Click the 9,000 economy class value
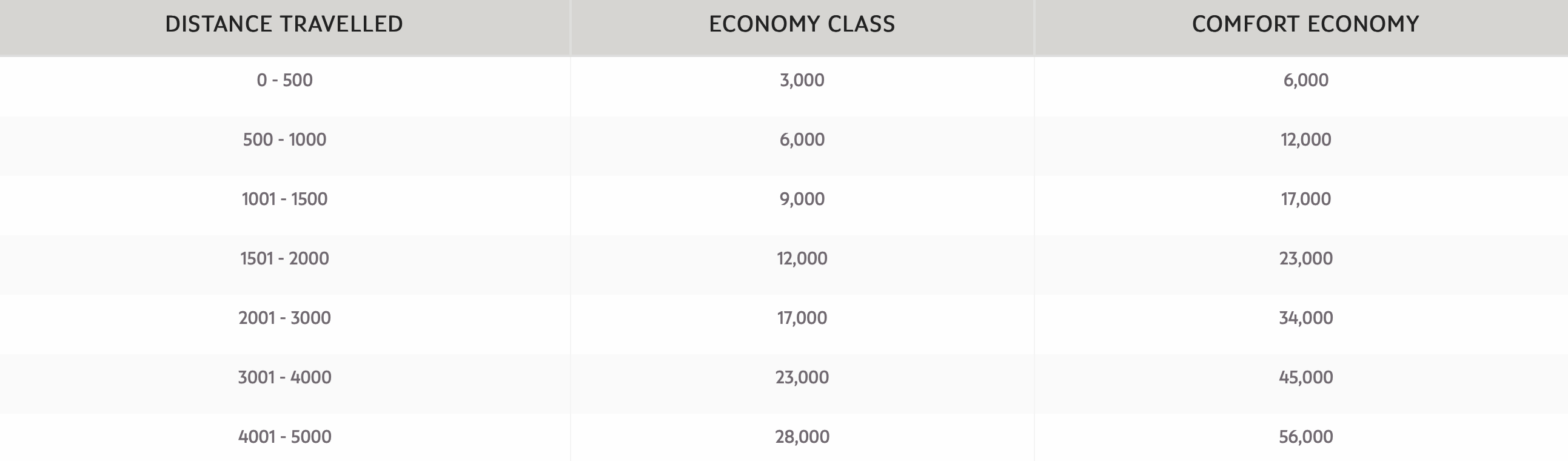Image resolution: width=1568 pixels, height=461 pixels. 802,200
